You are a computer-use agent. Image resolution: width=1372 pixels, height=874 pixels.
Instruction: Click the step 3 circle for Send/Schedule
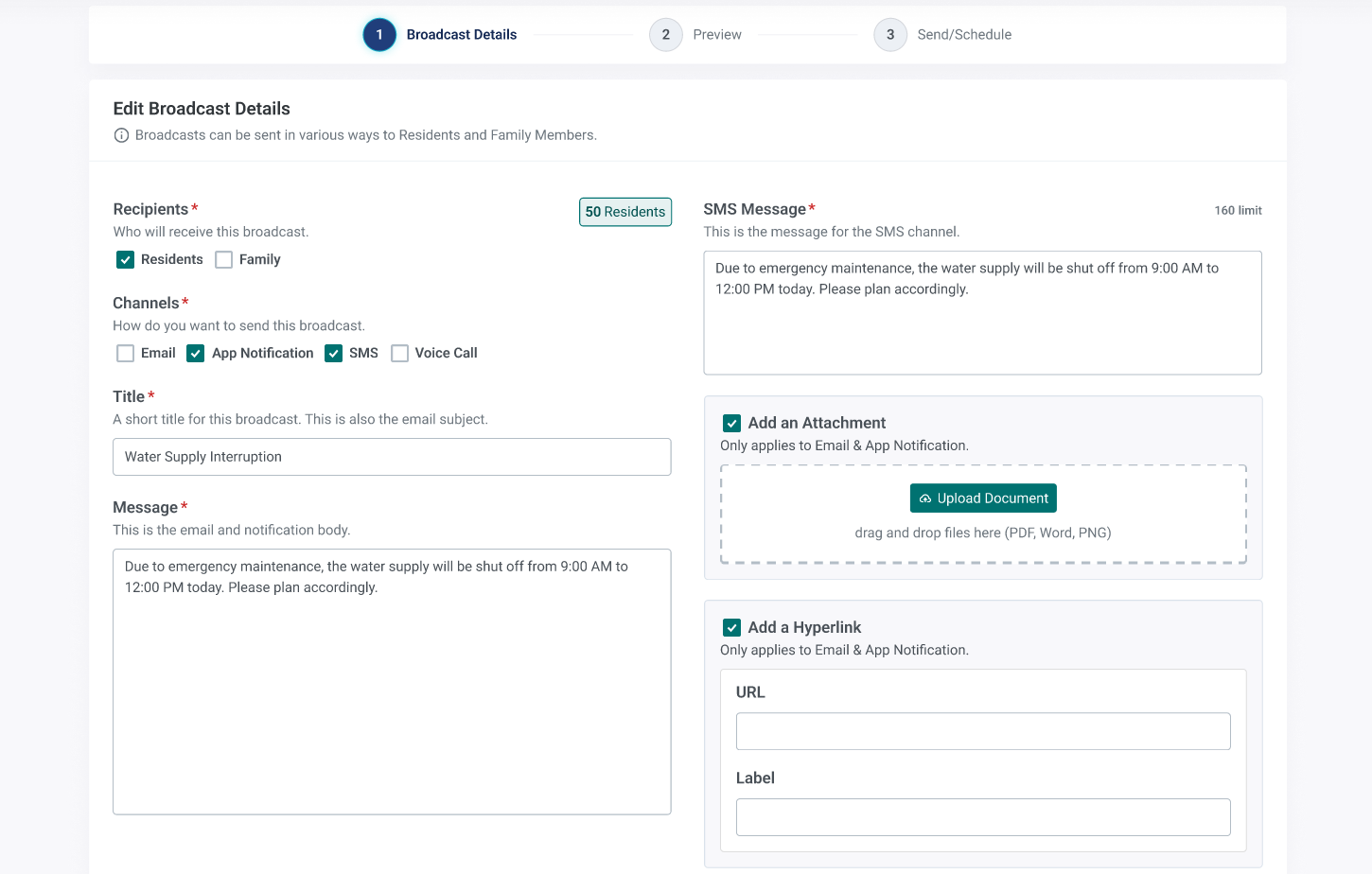point(890,35)
